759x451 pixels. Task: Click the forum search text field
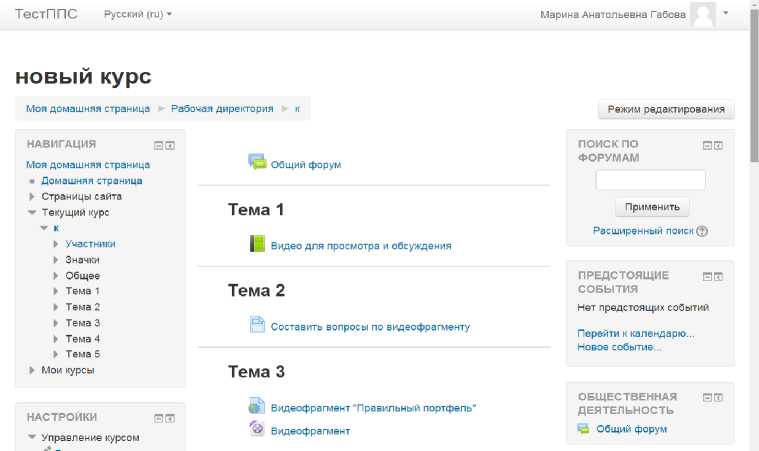[650, 181]
